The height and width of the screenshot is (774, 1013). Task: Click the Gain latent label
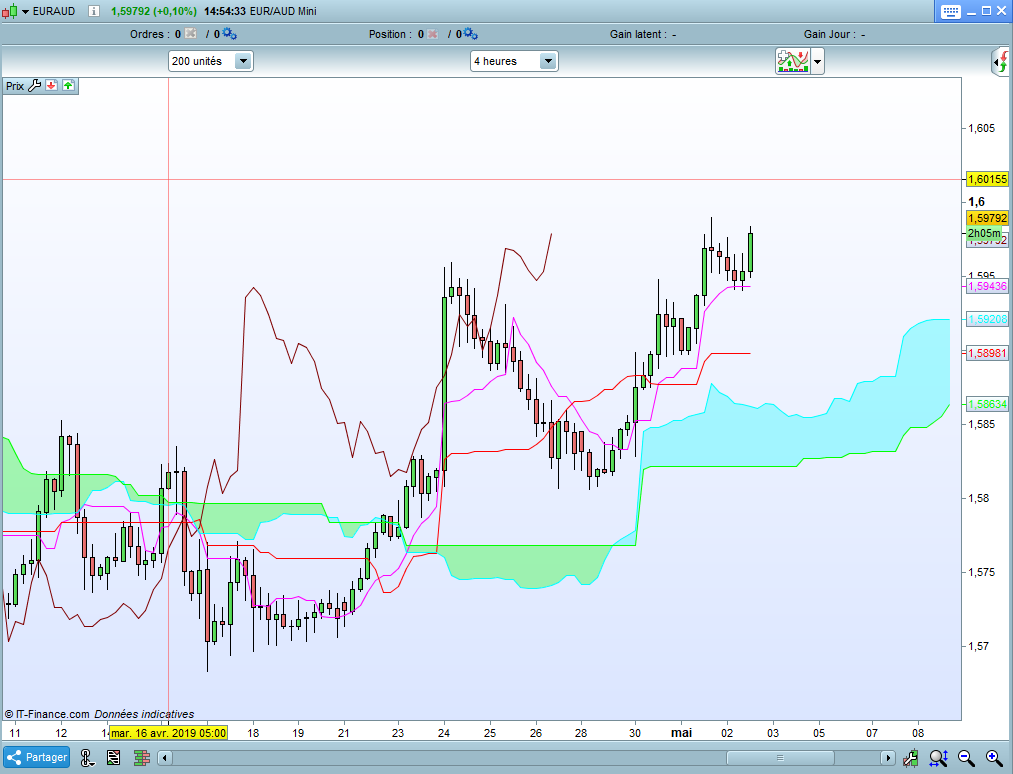636,34
